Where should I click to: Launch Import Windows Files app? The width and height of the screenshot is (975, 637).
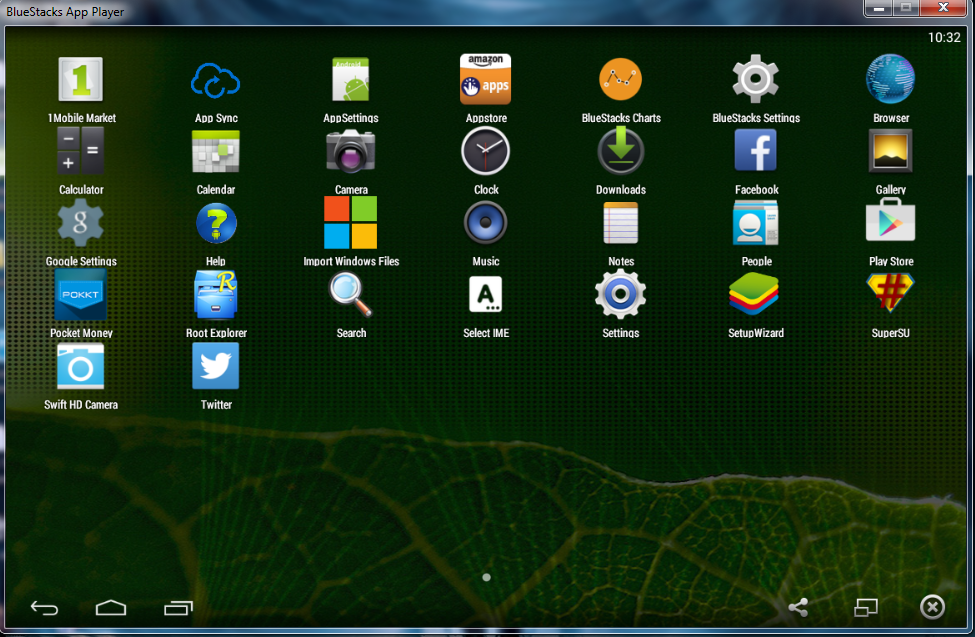click(351, 223)
